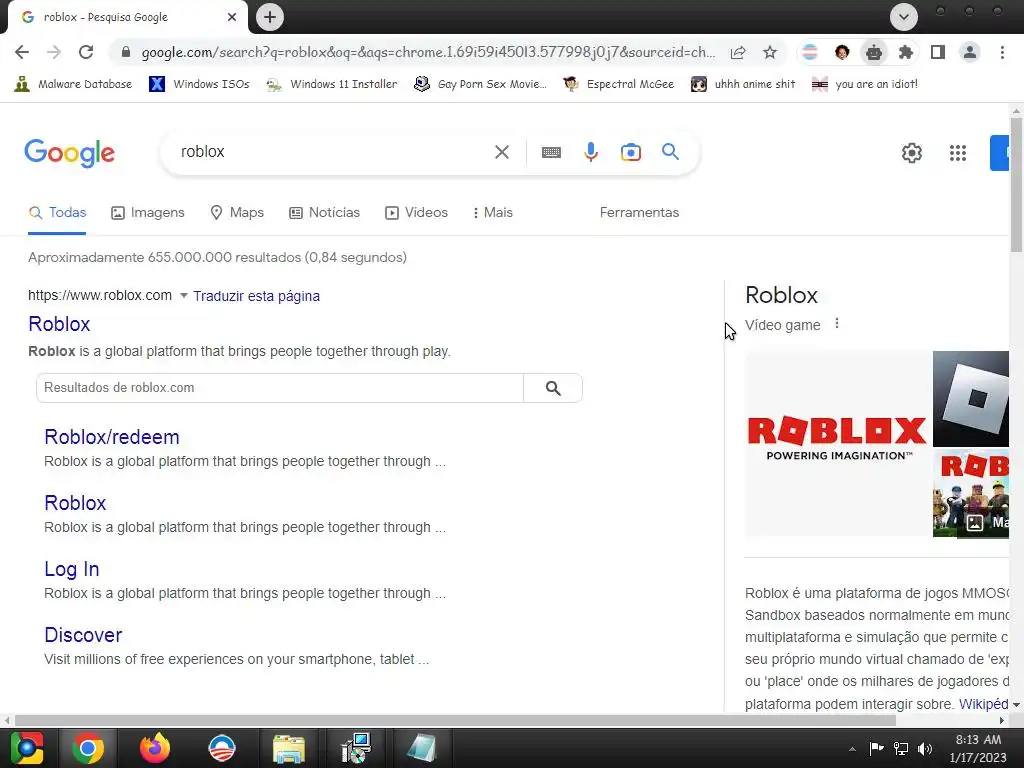Image resolution: width=1024 pixels, height=768 pixels.
Task: Click Traduzir esta página link
Action: click(x=257, y=296)
